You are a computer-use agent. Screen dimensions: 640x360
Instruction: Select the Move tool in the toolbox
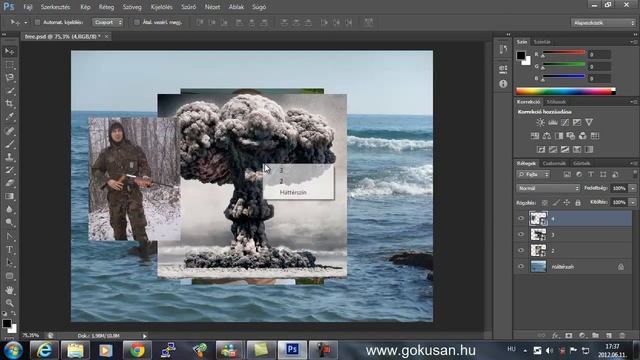9,51
